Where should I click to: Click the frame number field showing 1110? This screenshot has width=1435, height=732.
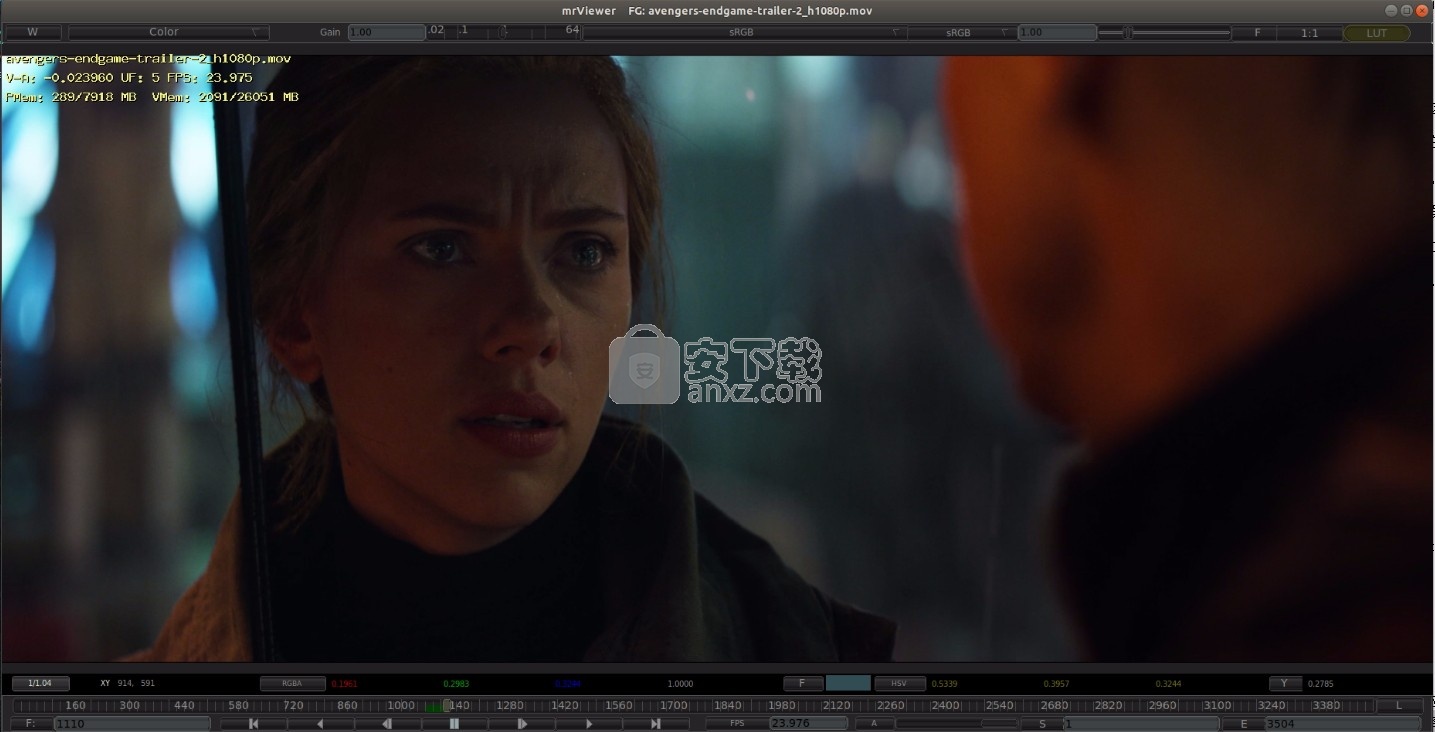[132, 723]
